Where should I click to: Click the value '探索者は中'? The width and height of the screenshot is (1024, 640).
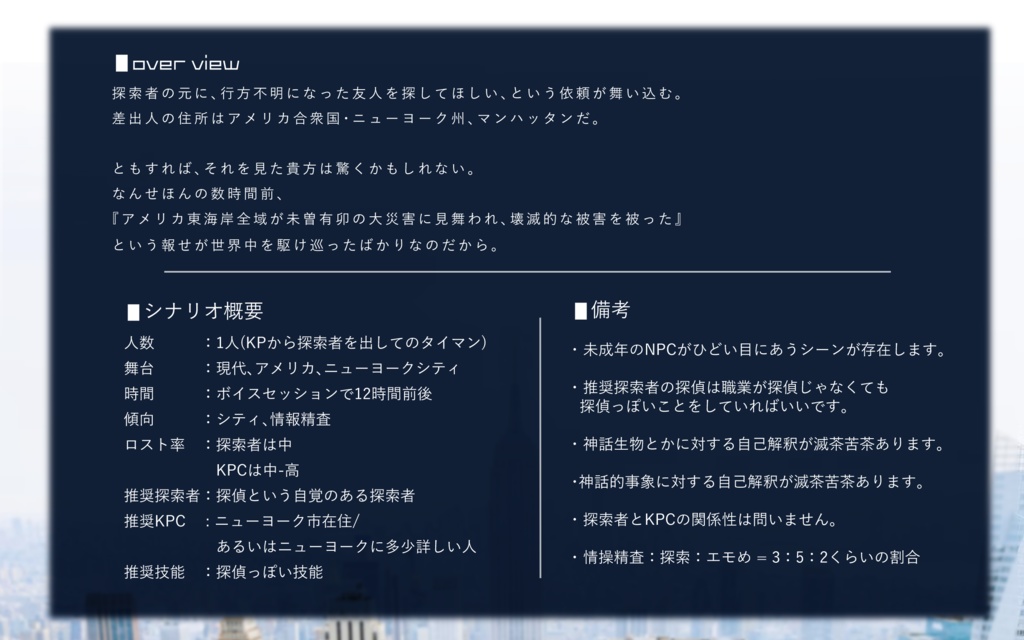point(254,445)
